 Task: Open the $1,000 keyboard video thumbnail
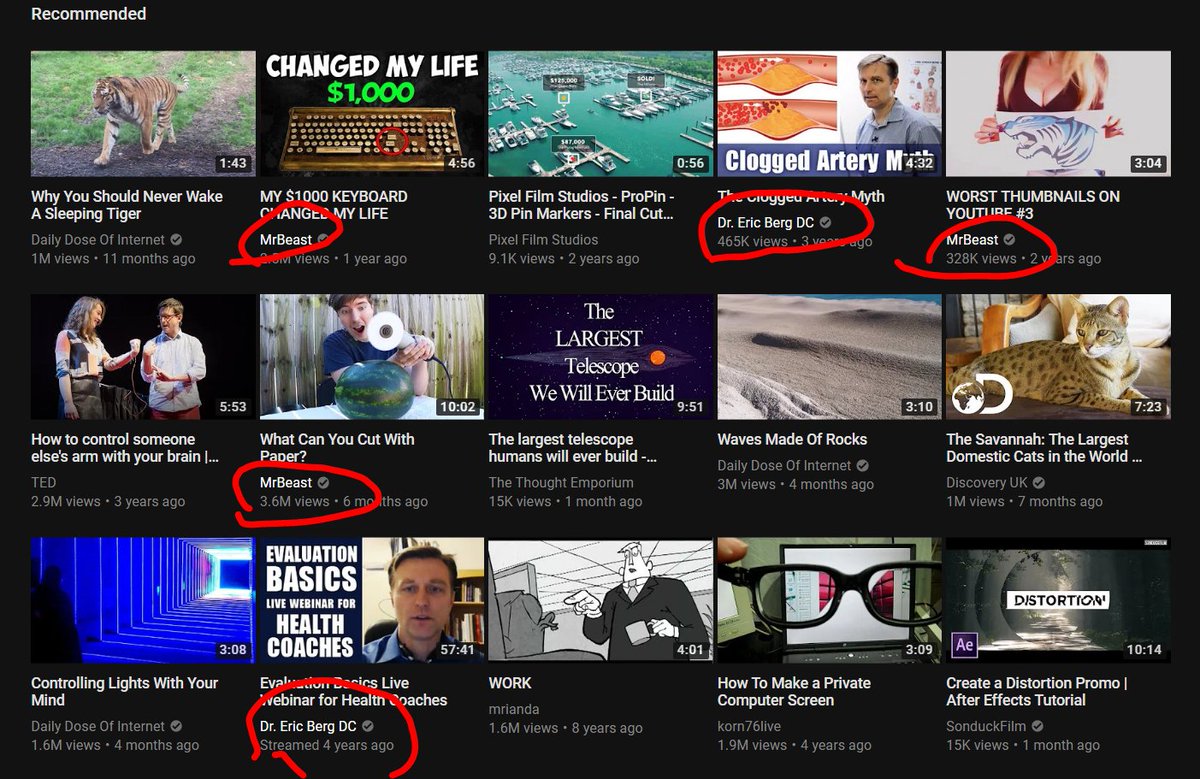(x=371, y=114)
